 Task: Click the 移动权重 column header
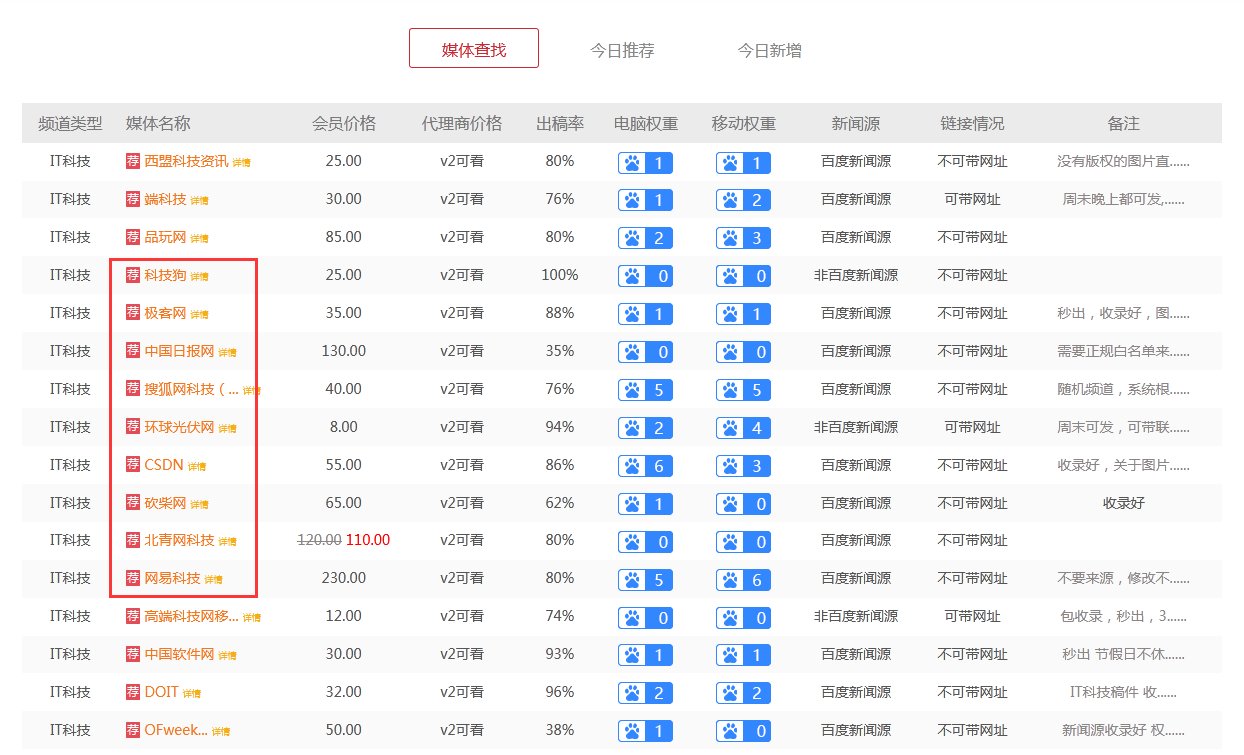744,124
